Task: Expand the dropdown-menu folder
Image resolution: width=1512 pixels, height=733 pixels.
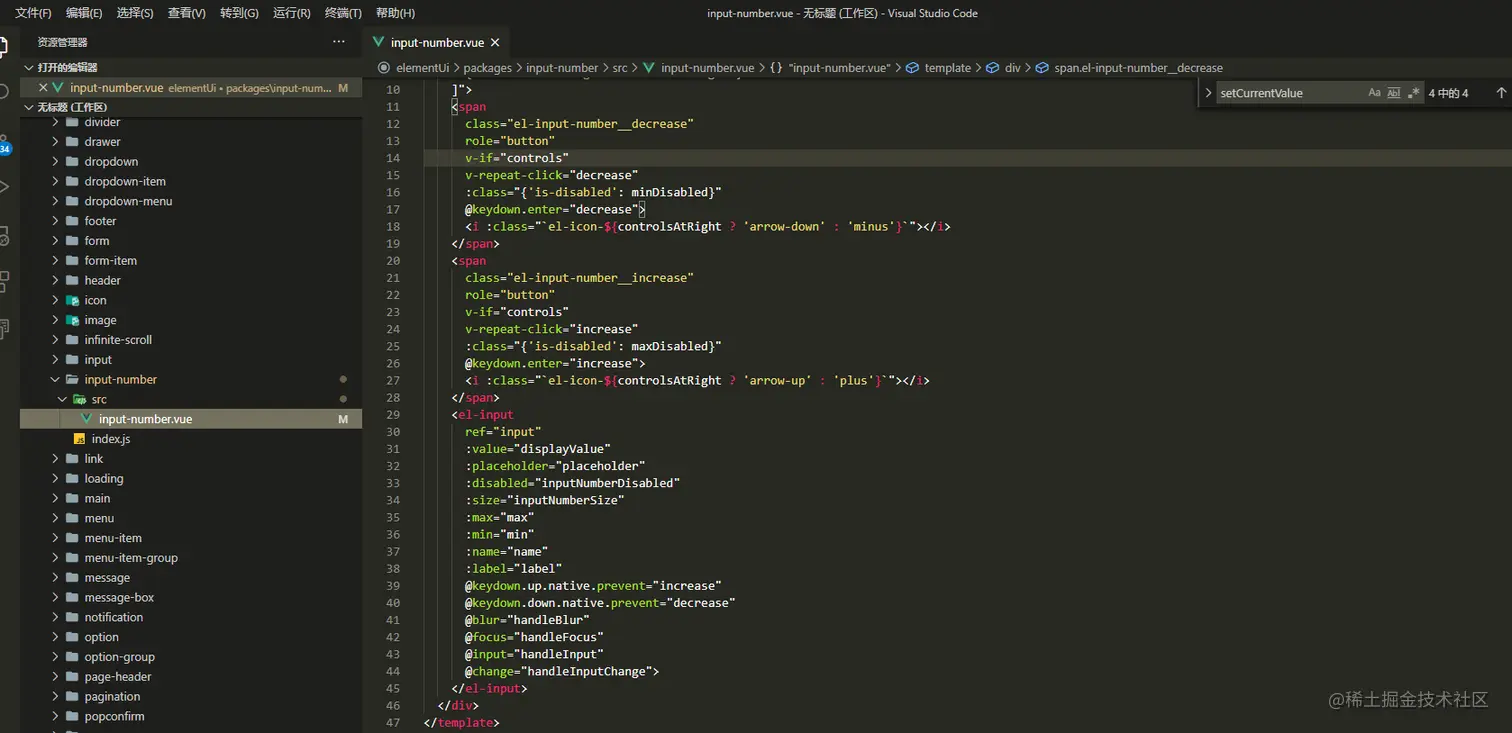Action: click(x=56, y=201)
